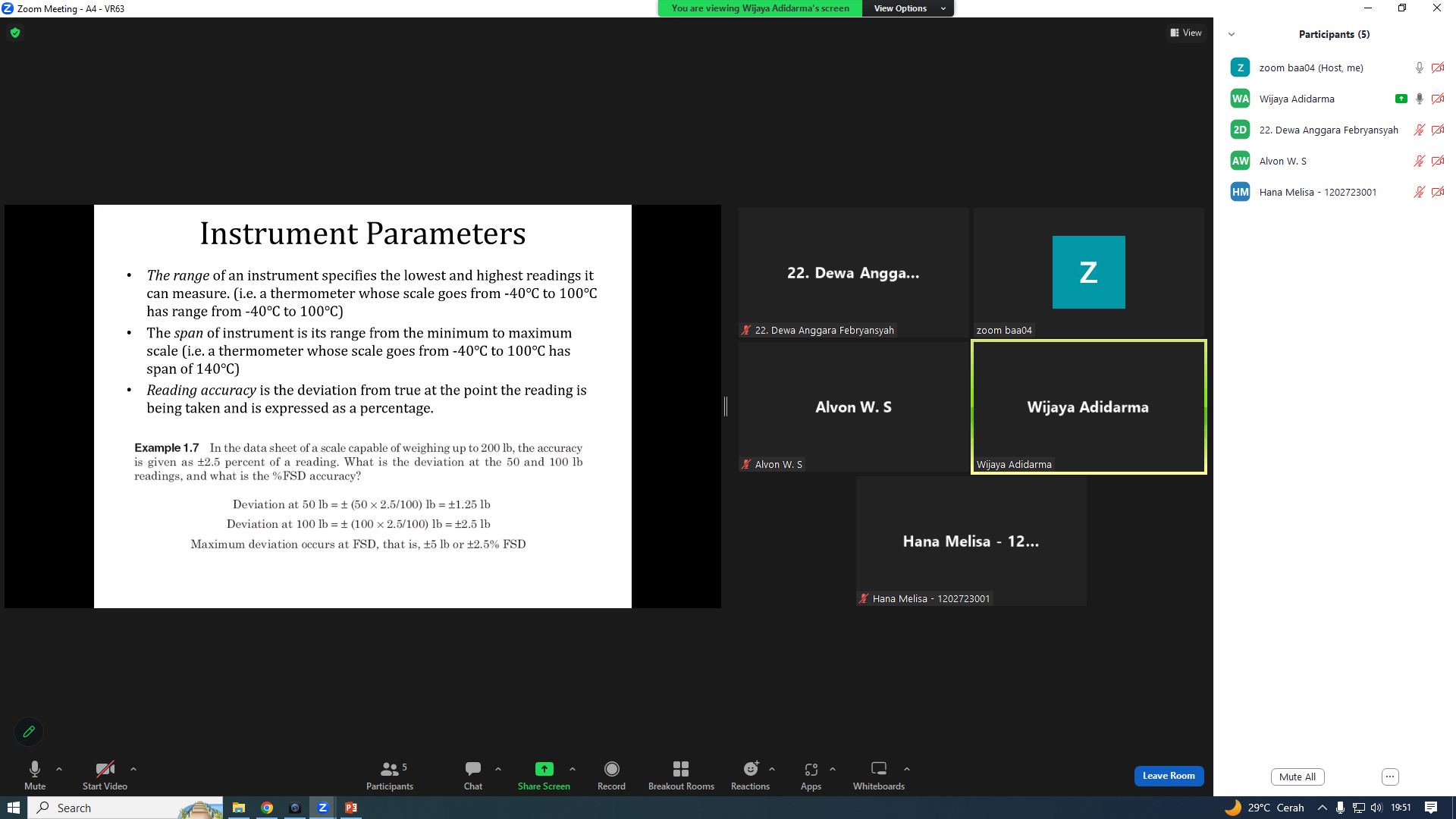The image size is (1456, 819).
Task: Open audio options arrow next to Mute
Action: (59, 769)
